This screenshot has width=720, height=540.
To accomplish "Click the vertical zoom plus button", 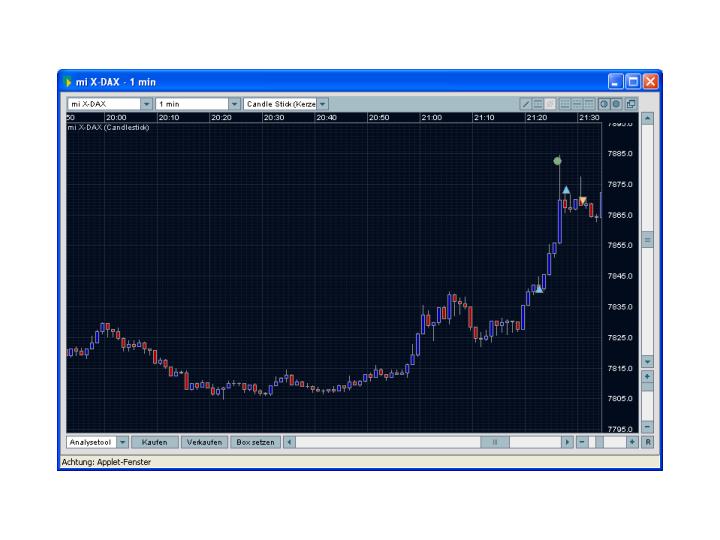I will tap(647, 376).
